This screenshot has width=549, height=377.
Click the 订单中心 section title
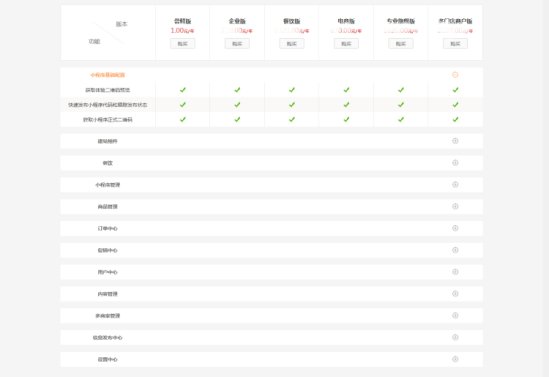tap(107, 228)
